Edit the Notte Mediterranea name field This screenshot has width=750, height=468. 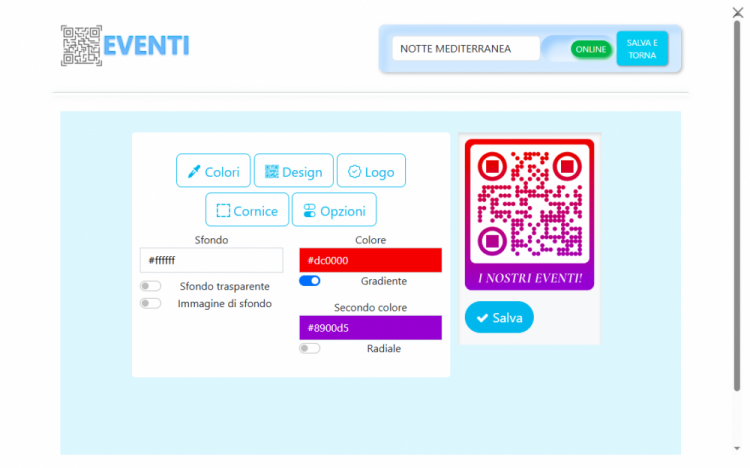(x=465, y=48)
